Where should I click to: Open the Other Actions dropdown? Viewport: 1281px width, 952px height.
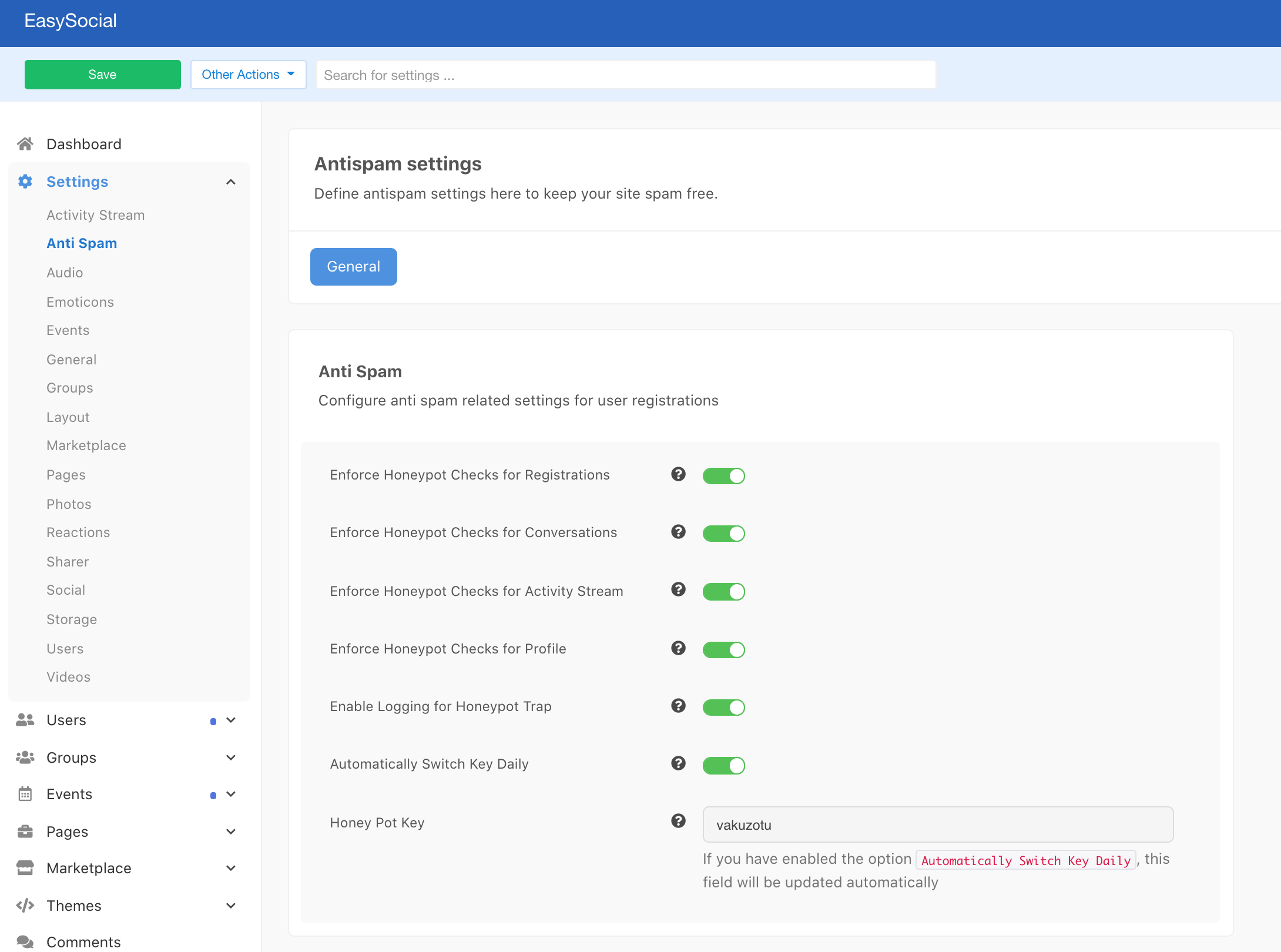(x=249, y=75)
